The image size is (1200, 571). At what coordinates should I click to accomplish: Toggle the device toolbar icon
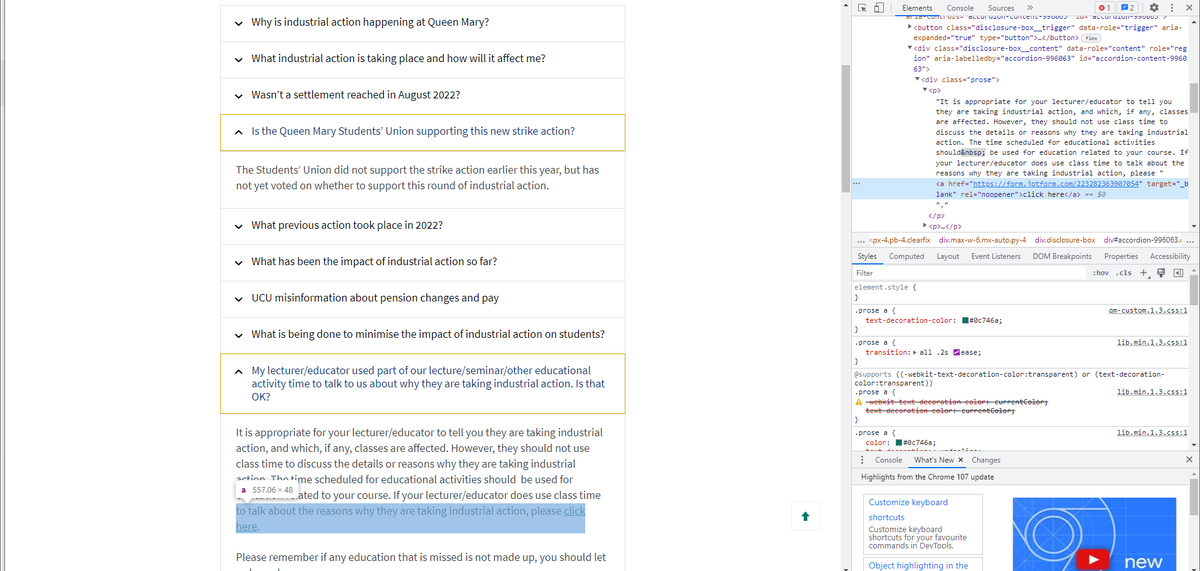[x=877, y=8]
